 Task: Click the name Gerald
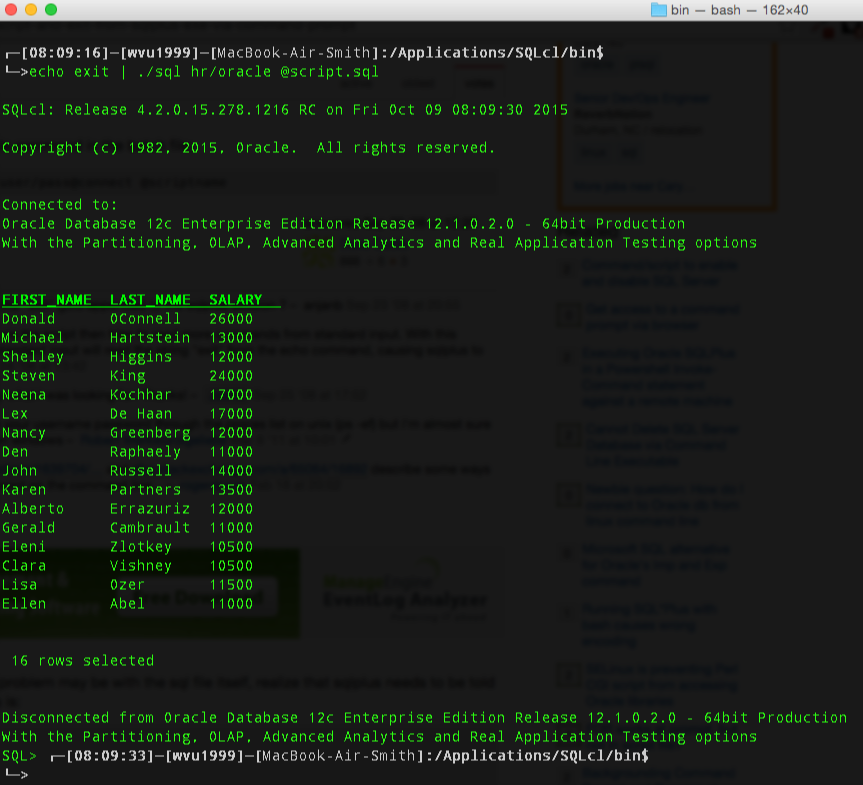coord(29,528)
